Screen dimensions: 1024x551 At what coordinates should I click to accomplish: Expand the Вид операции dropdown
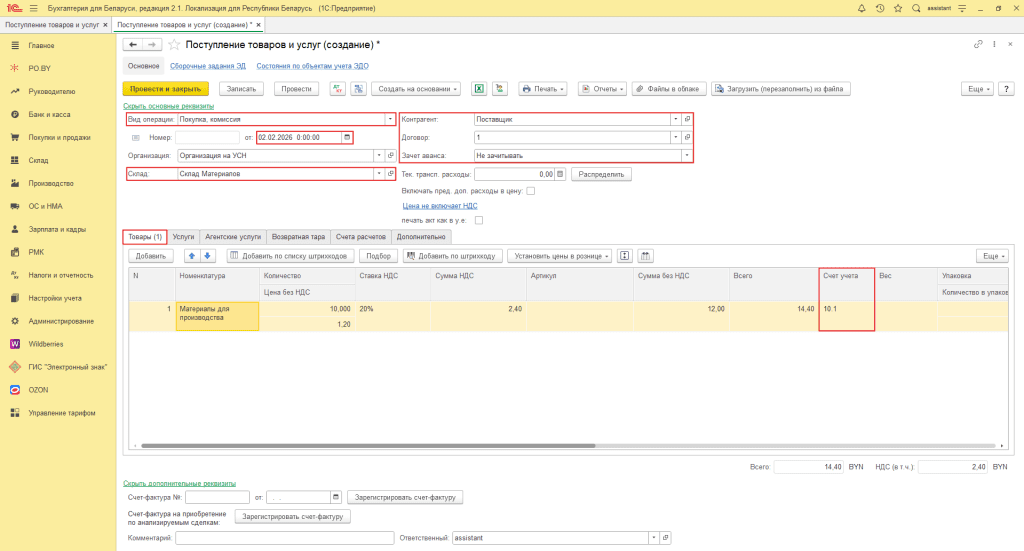(390, 119)
